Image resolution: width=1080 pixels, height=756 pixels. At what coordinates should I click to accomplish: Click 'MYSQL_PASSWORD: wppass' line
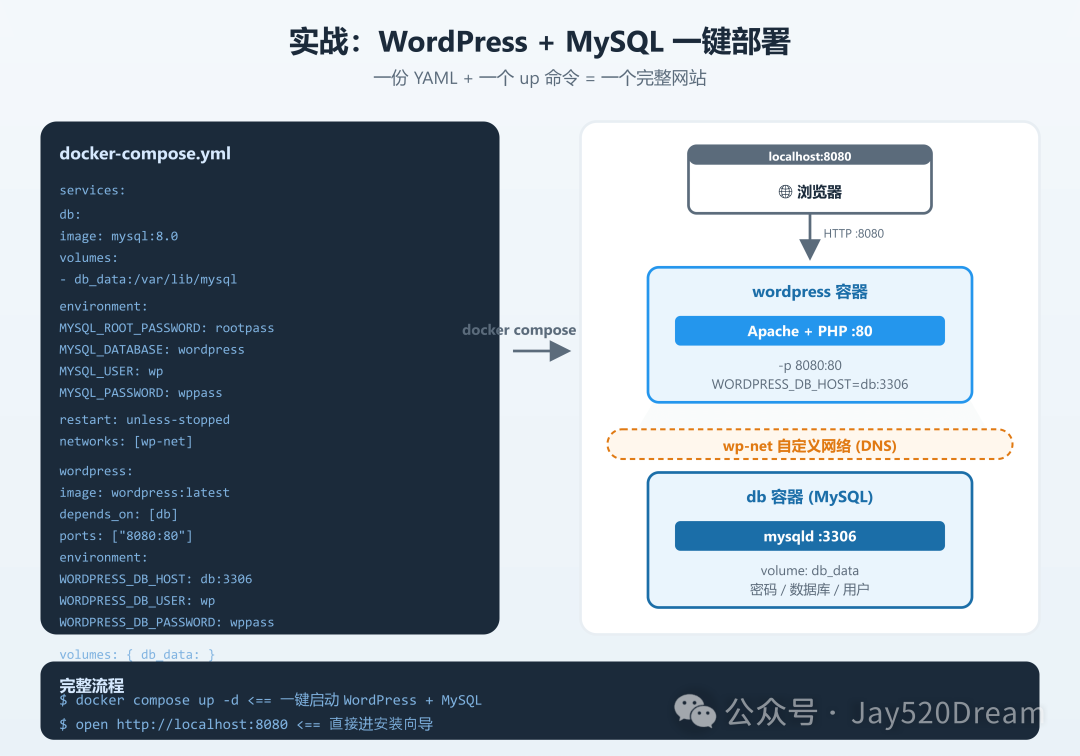pos(141,392)
